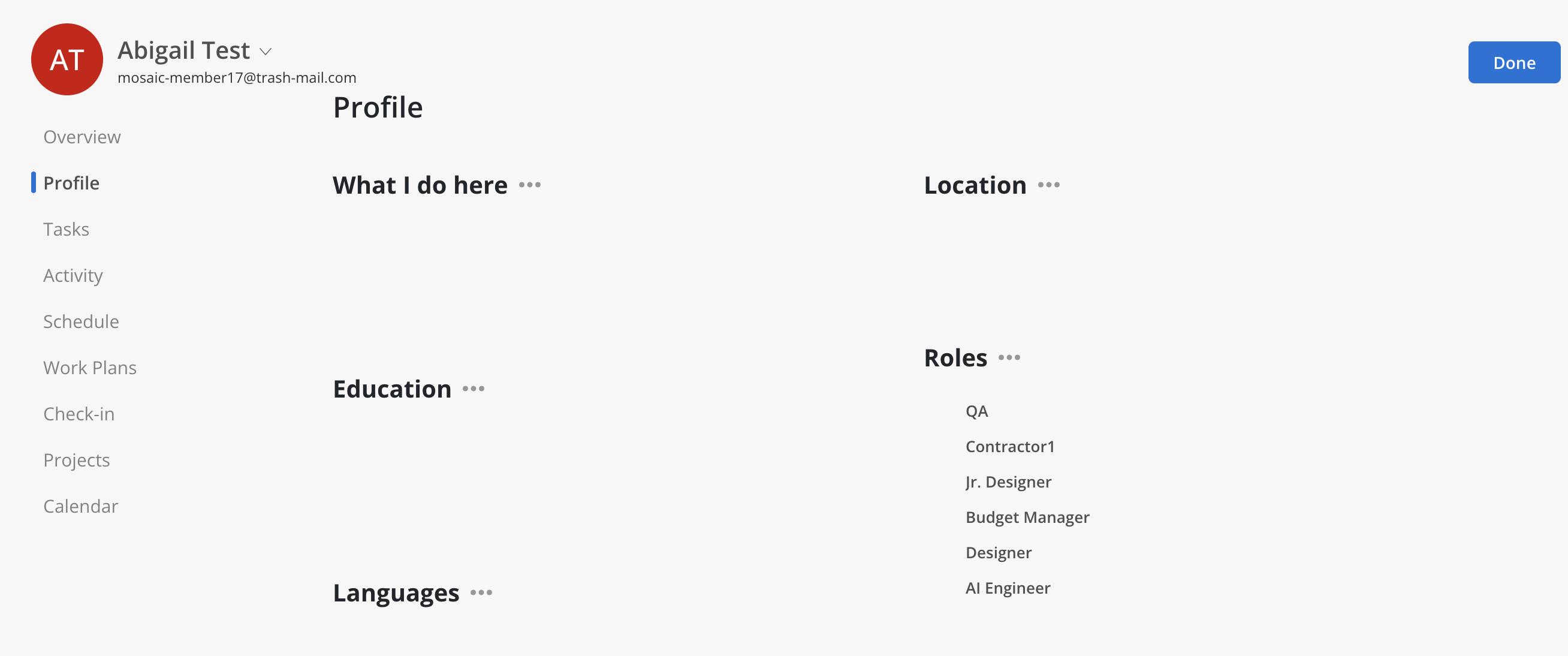View the Work Plans tab
Viewport: 1568px width, 656px height.
(90, 368)
